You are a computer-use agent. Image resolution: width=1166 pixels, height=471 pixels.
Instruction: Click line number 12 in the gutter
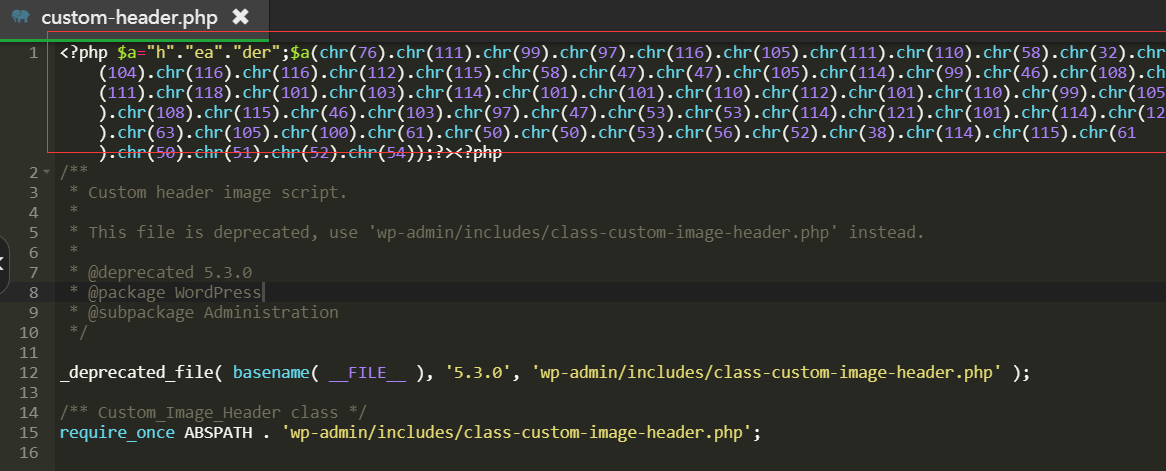29,372
